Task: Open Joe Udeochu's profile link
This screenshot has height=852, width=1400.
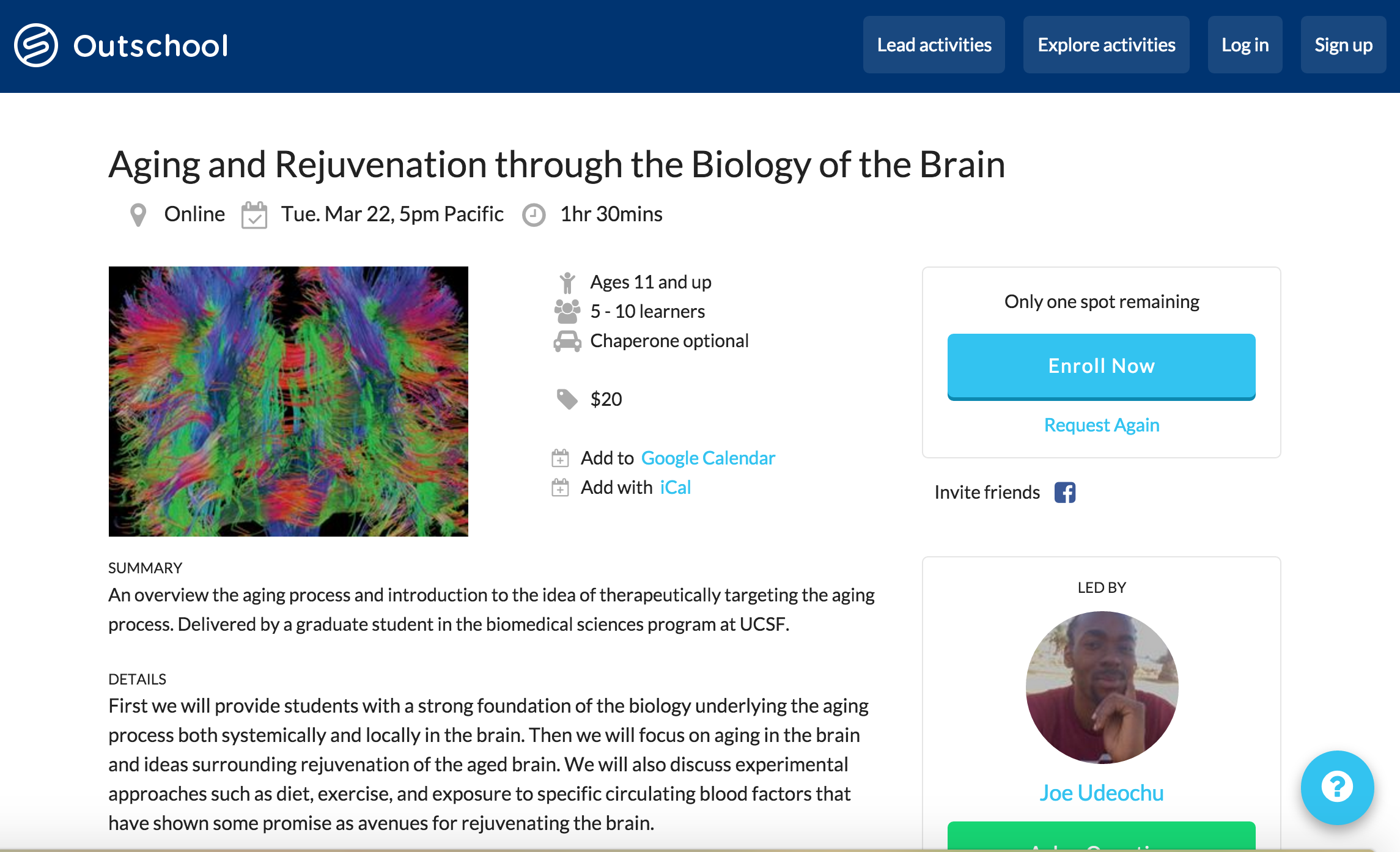Action: coord(1101,793)
